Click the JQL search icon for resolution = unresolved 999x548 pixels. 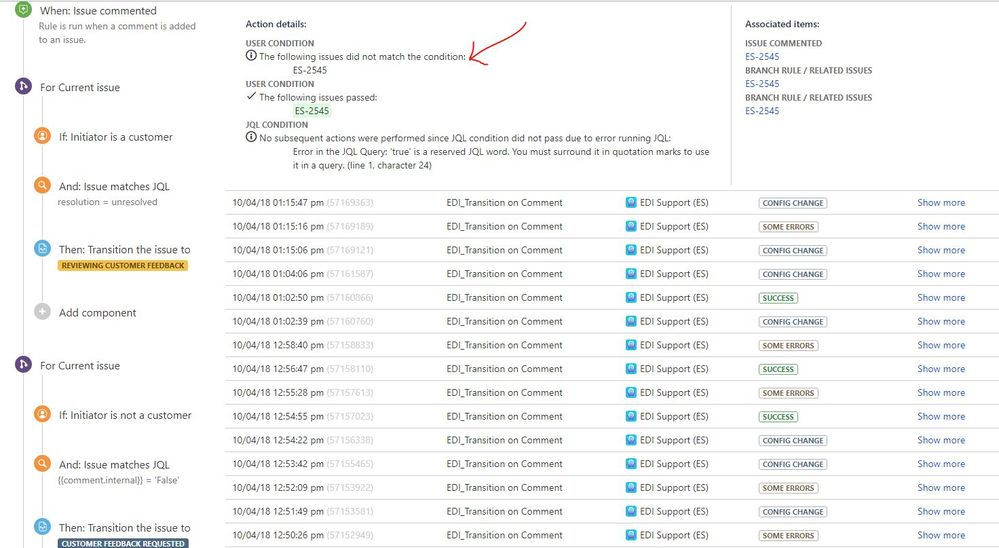tap(42, 185)
